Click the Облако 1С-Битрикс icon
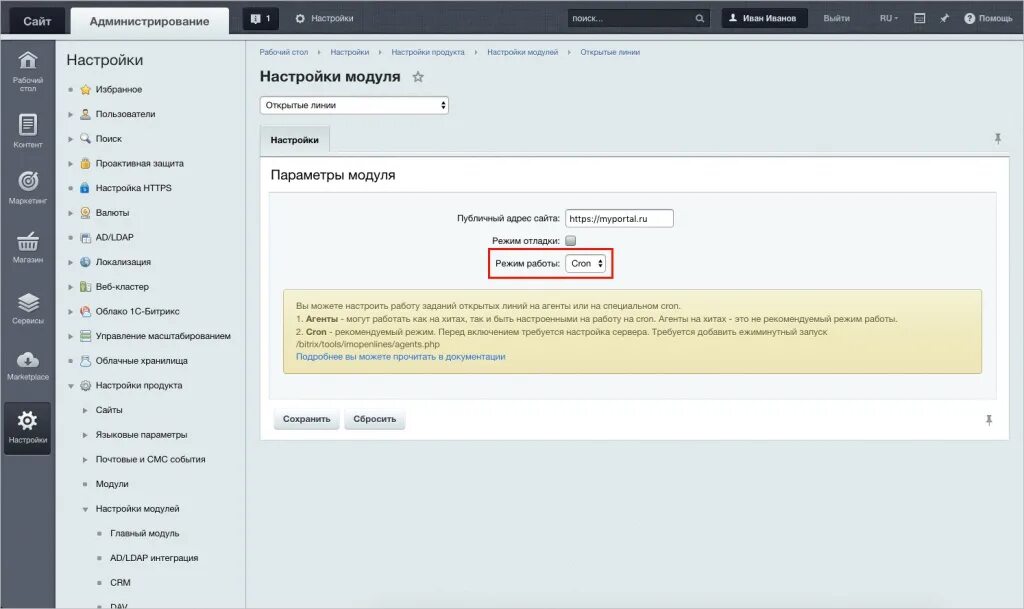This screenshot has width=1024, height=609. (x=85, y=311)
